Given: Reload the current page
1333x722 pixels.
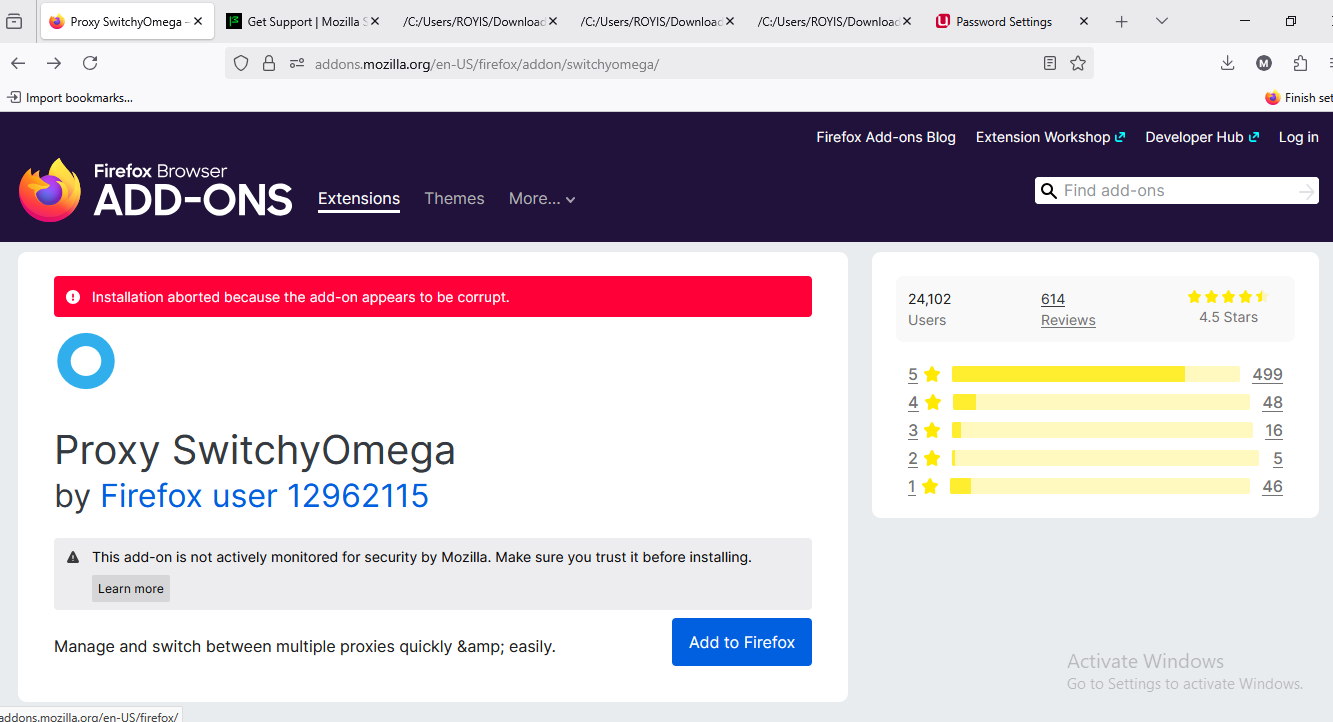Looking at the screenshot, I should coord(90,63).
